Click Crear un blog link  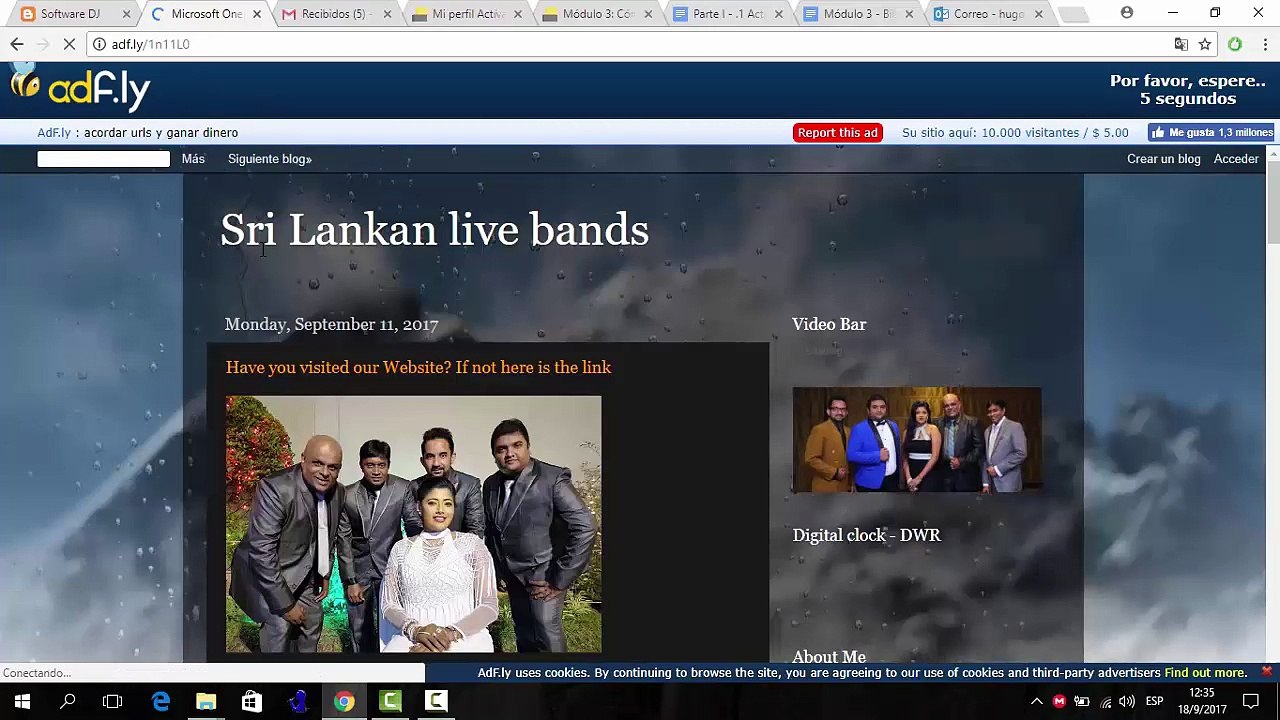(x=1163, y=159)
